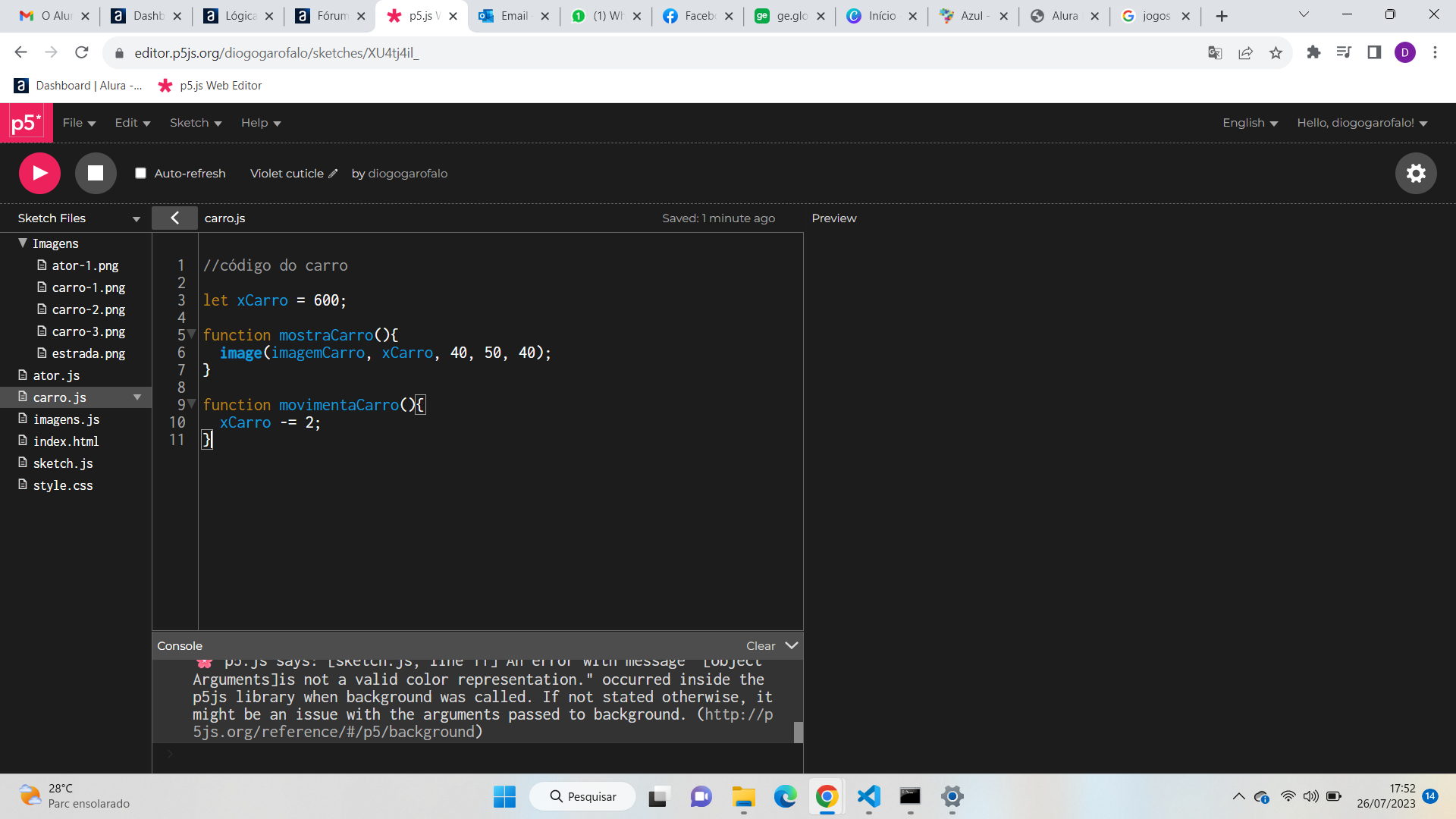Click the Run/Play button to execute sketch
Viewport: 1456px width, 819px height.
coord(39,173)
